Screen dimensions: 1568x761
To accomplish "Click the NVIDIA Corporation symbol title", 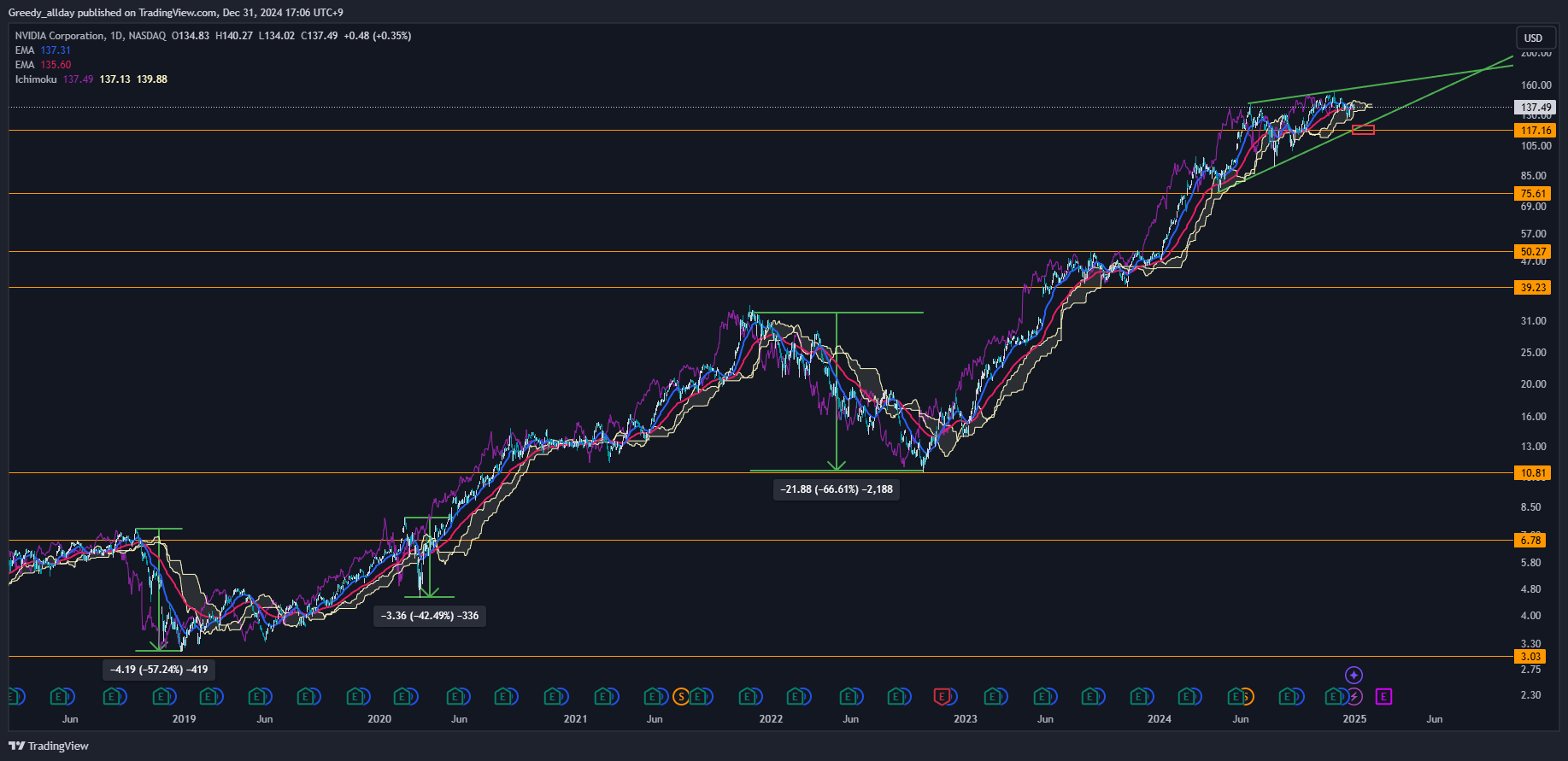I will [60, 36].
